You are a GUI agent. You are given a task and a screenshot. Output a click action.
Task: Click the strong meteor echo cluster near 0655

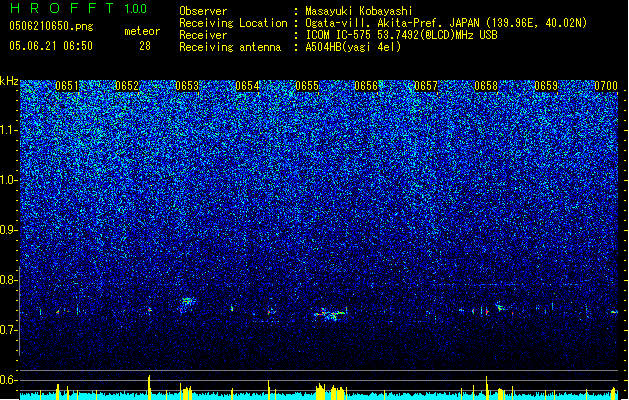[330, 314]
